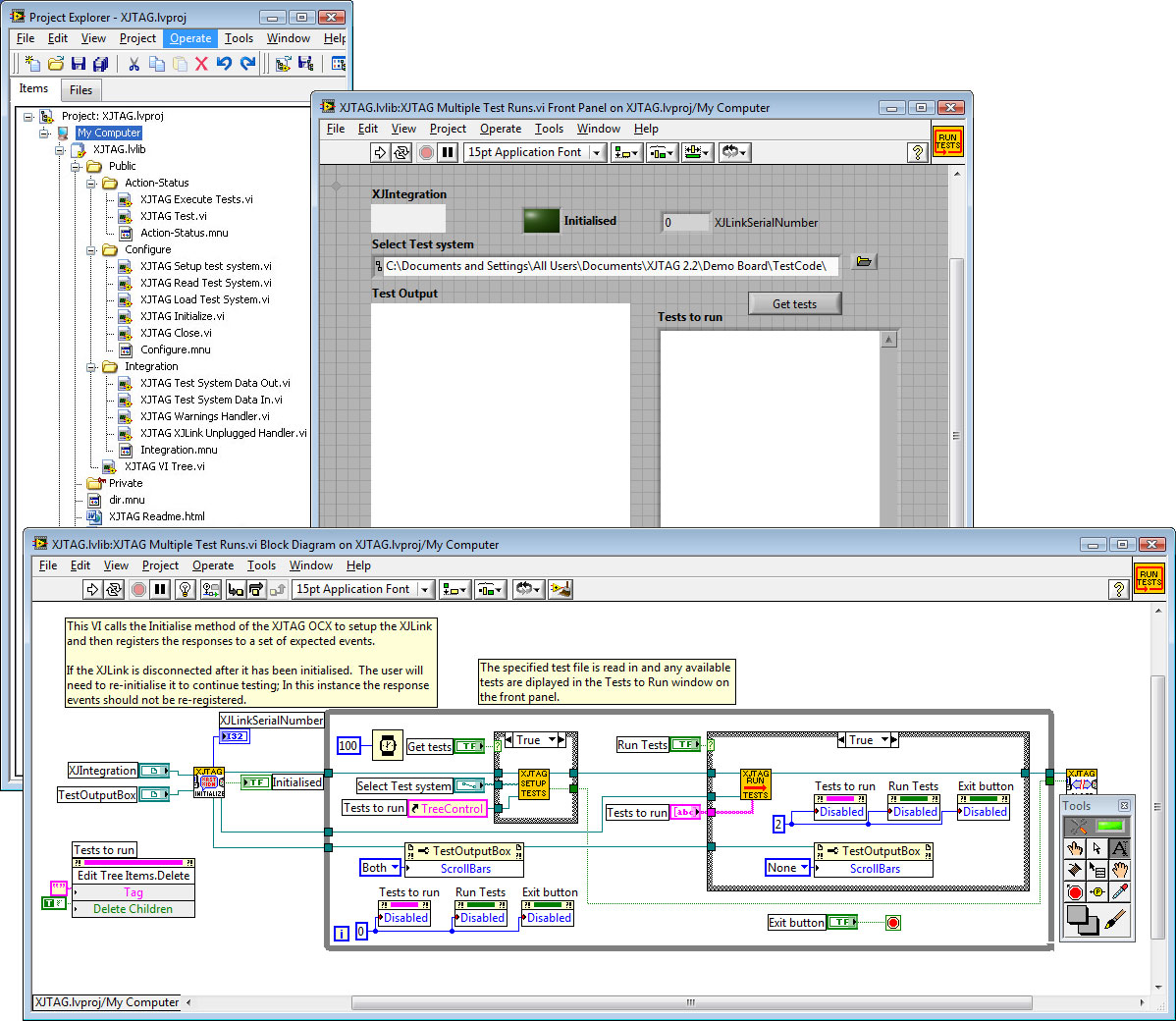
Task: Click Run arrow in Block Diagram toolbar
Action: pyautogui.click(x=92, y=590)
